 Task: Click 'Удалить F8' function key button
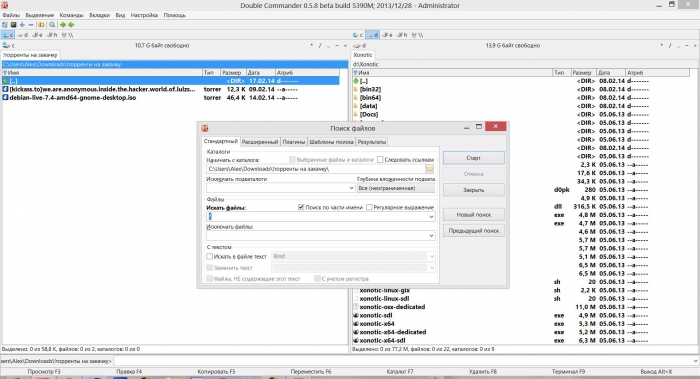pyautogui.click(x=483, y=371)
